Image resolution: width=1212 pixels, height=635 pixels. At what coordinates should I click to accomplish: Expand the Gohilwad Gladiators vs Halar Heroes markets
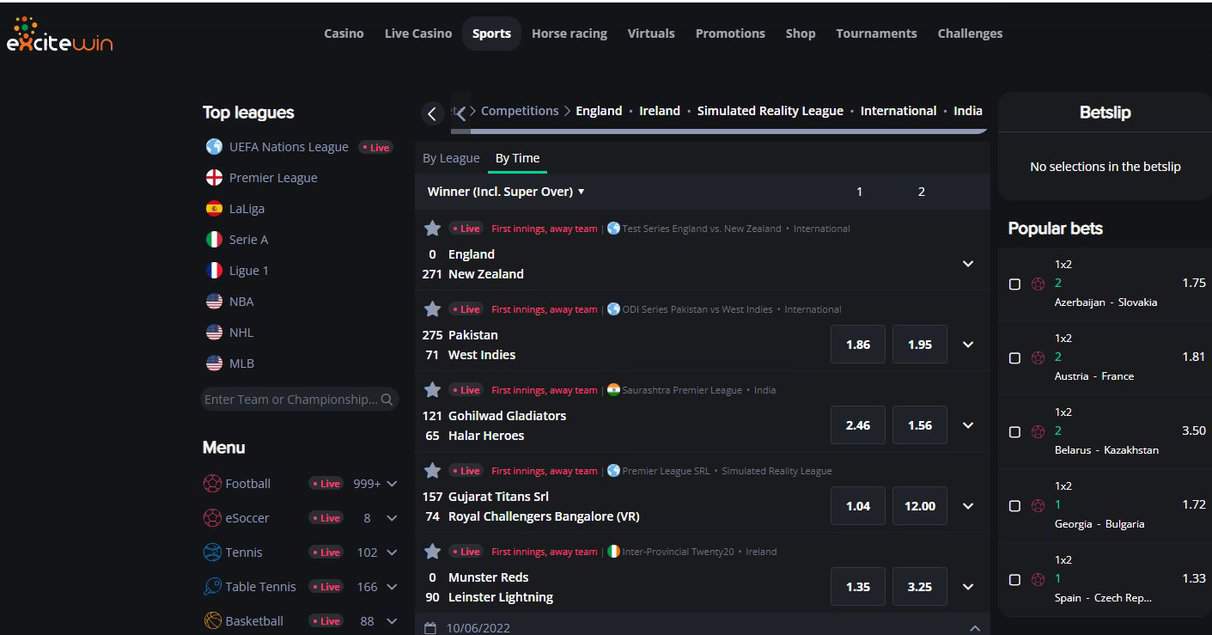tap(968, 425)
